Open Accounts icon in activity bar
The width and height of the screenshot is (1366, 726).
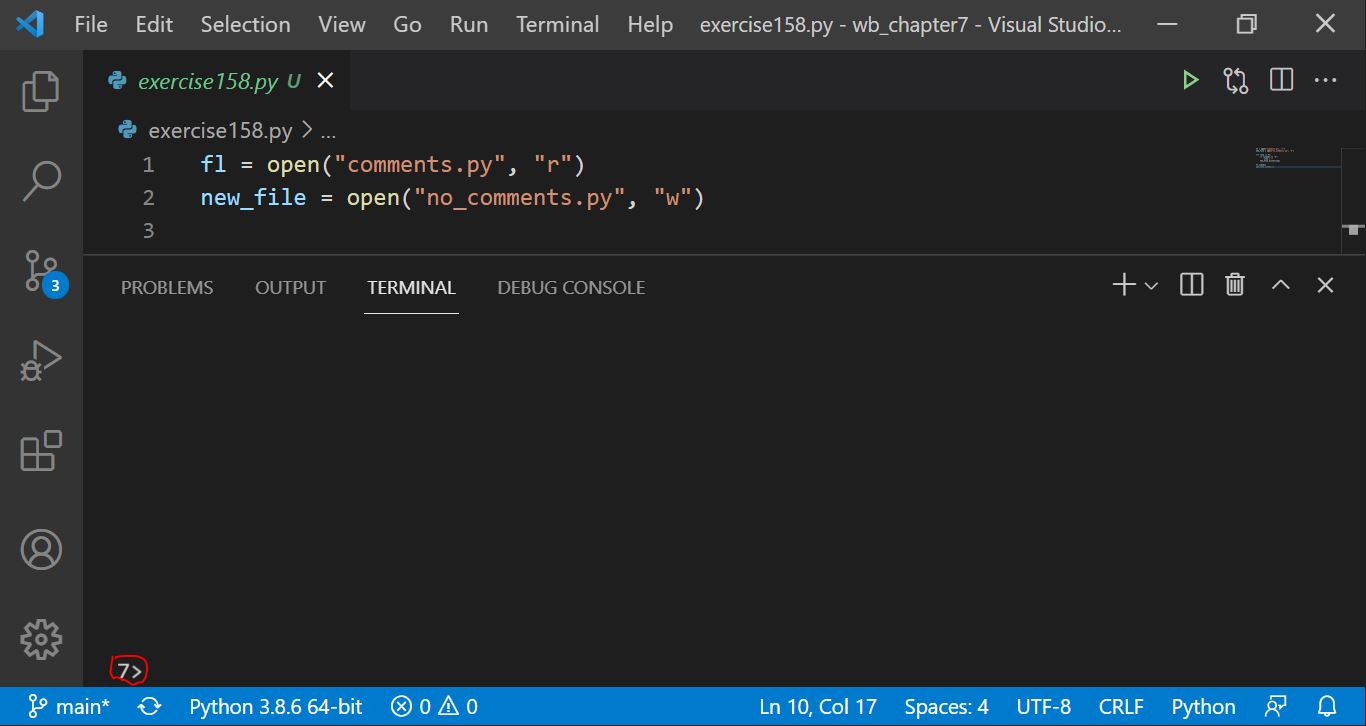(x=41, y=549)
